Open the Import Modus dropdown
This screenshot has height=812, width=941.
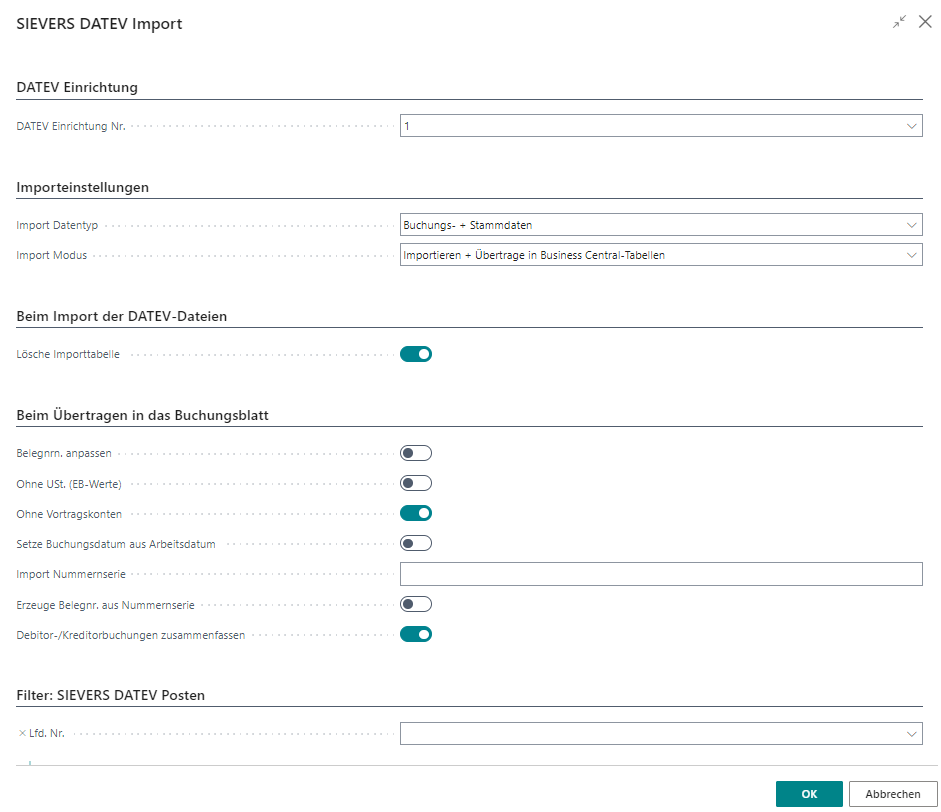(x=911, y=255)
